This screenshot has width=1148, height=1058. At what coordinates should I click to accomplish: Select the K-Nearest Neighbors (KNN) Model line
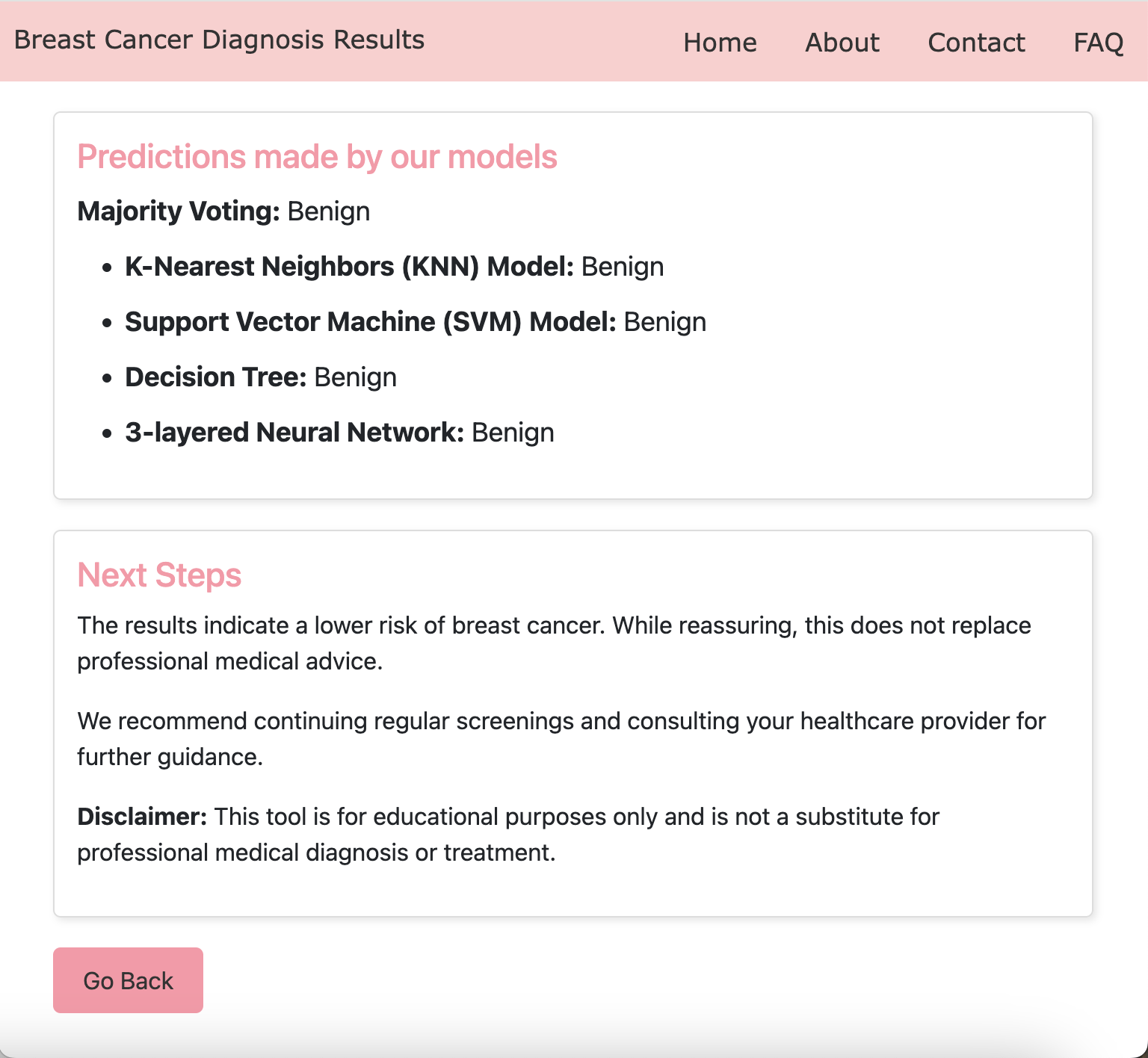[x=394, y=267]
